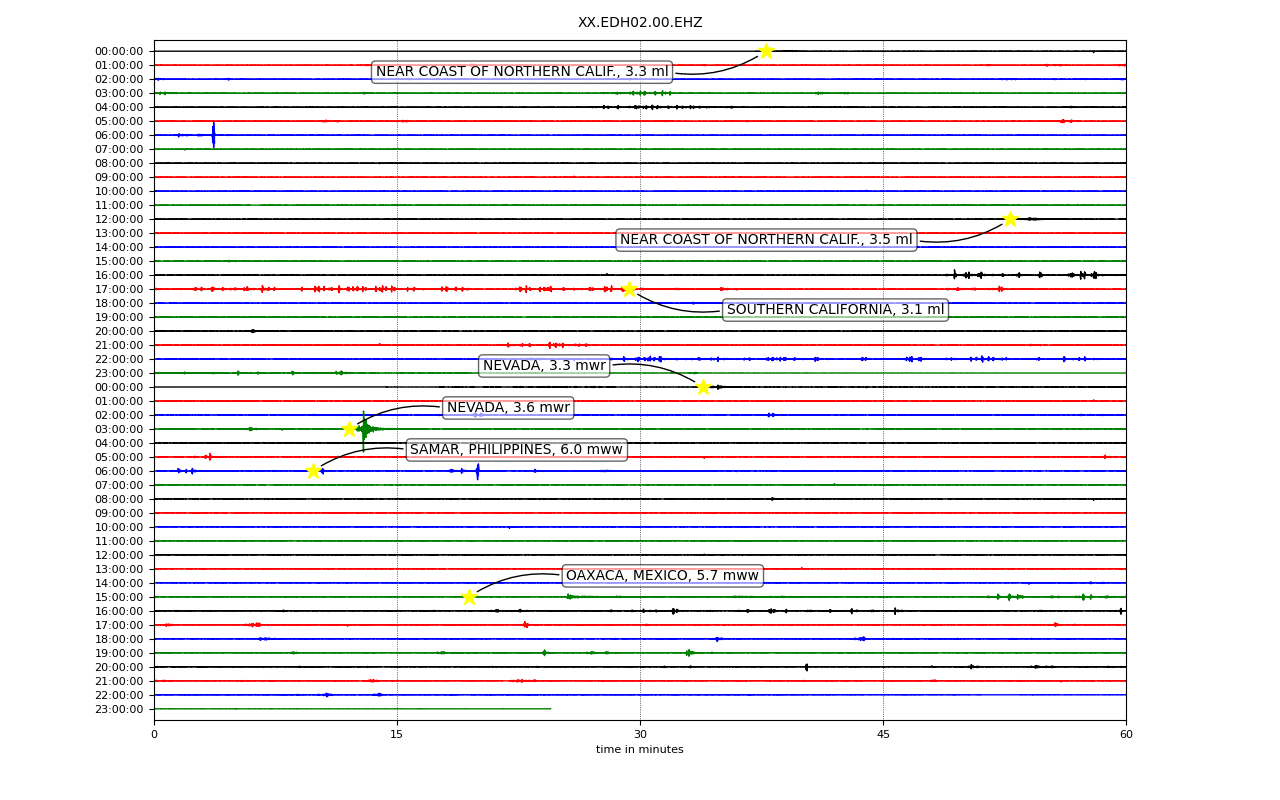The width and height of the screenshot is (1280, 800).
Task: Click the last 23:00:00 row label
Action: click(121, 709)
